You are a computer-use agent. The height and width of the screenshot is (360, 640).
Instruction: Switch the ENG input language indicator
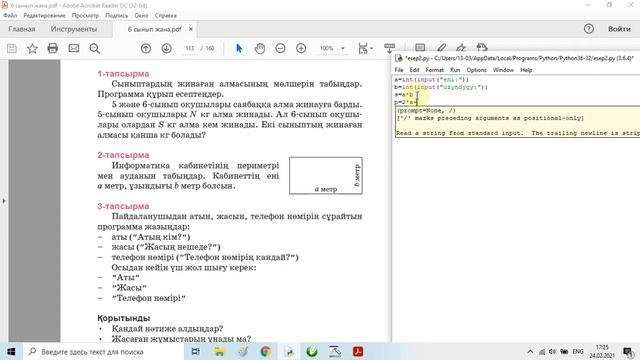click(x=578, y=351)
